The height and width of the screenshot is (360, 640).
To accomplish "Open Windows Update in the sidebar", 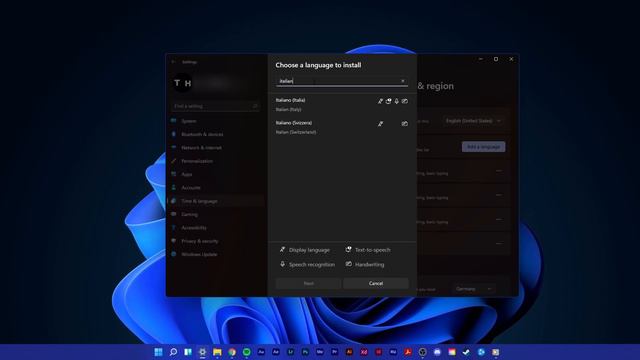I will pos(216,254).
